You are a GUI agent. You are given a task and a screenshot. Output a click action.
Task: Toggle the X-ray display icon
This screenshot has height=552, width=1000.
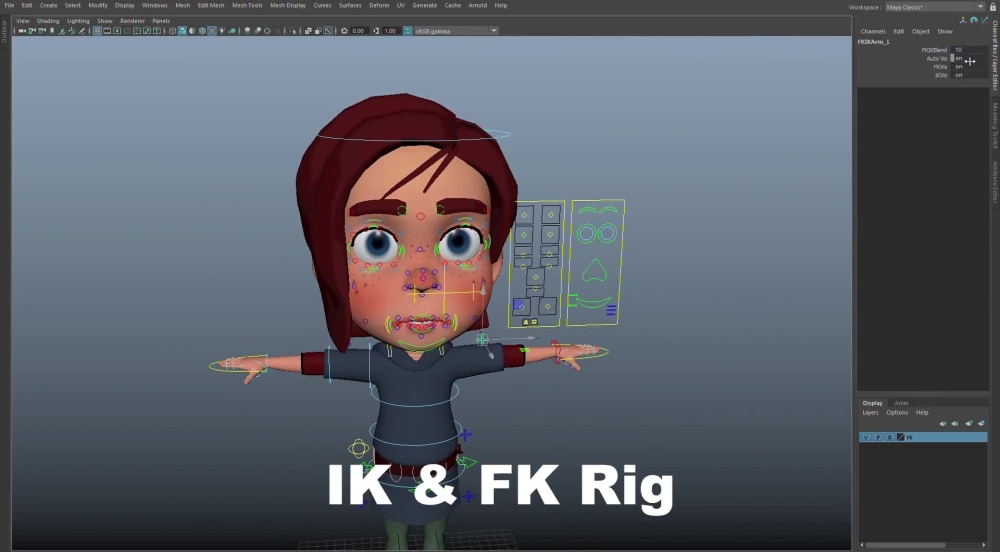click(308, 31)
